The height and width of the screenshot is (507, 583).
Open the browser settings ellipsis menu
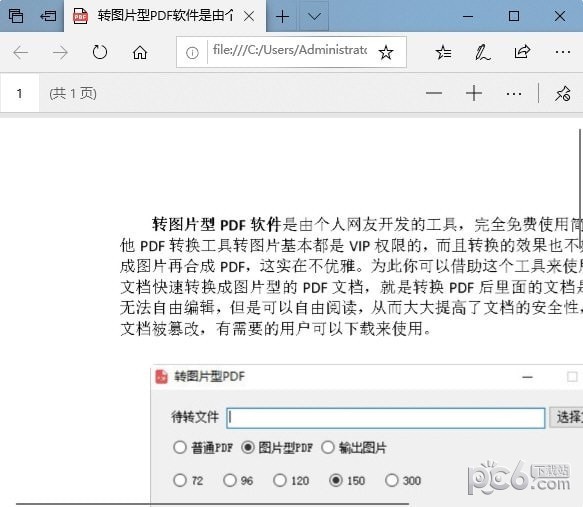[563, 52]
